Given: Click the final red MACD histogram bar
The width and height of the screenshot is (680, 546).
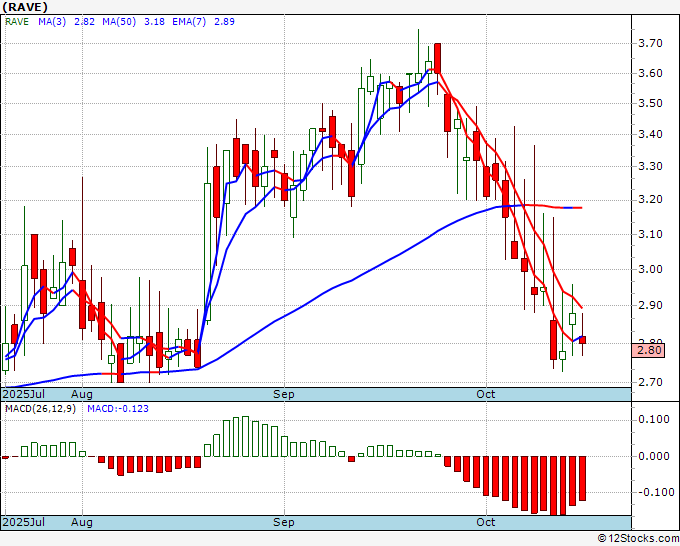Looking at the screenshot, I should click(582, 478).
